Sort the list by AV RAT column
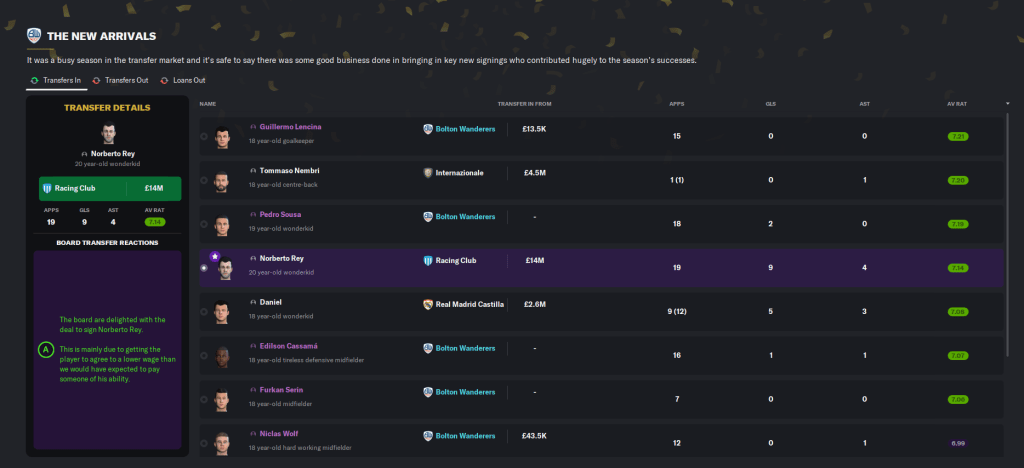Image resolution: width=1024 pixels, height=468 pixels. coord(957,103)
